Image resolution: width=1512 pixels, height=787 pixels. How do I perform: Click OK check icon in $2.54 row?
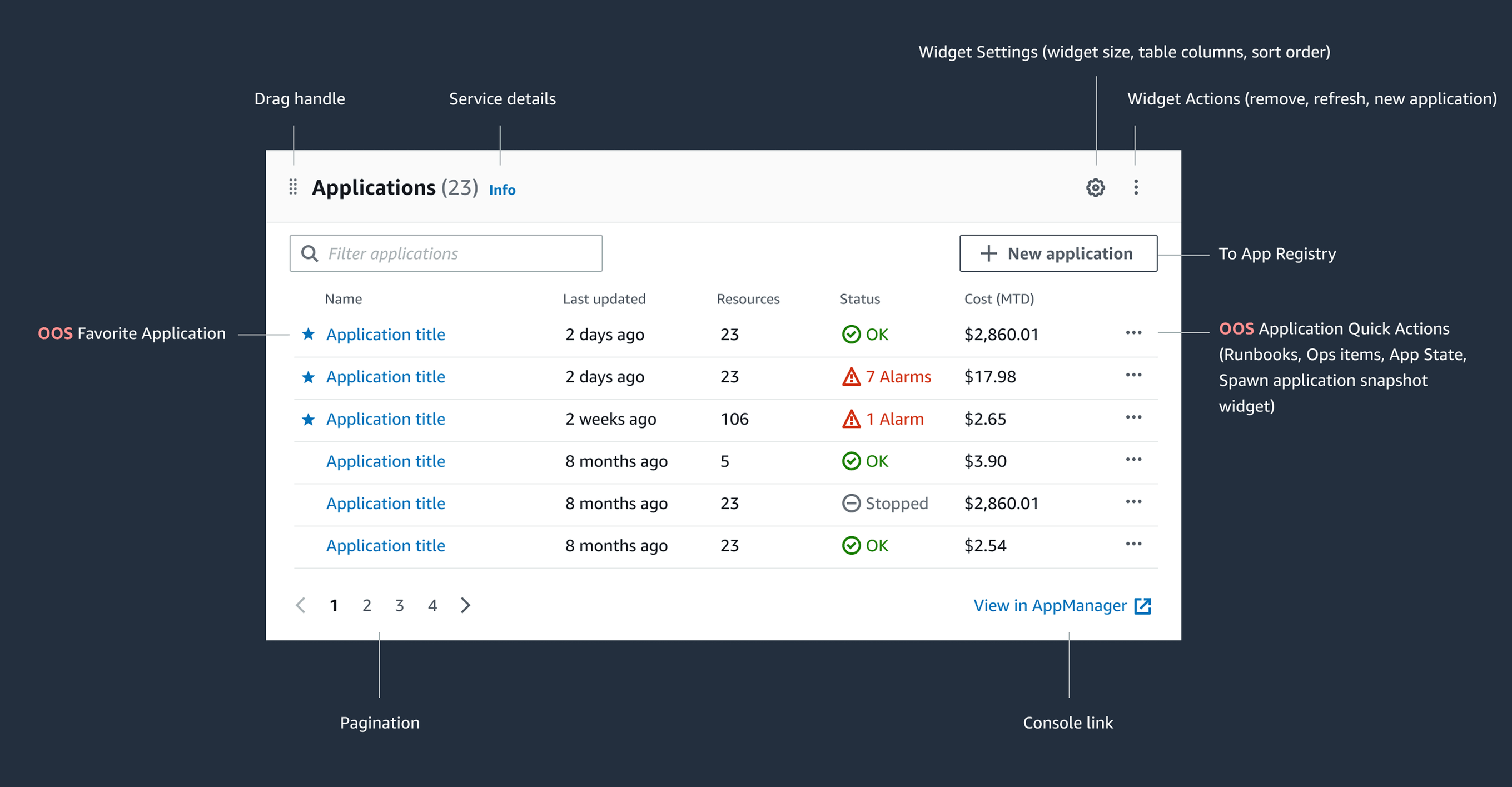(x=851, y=546)
